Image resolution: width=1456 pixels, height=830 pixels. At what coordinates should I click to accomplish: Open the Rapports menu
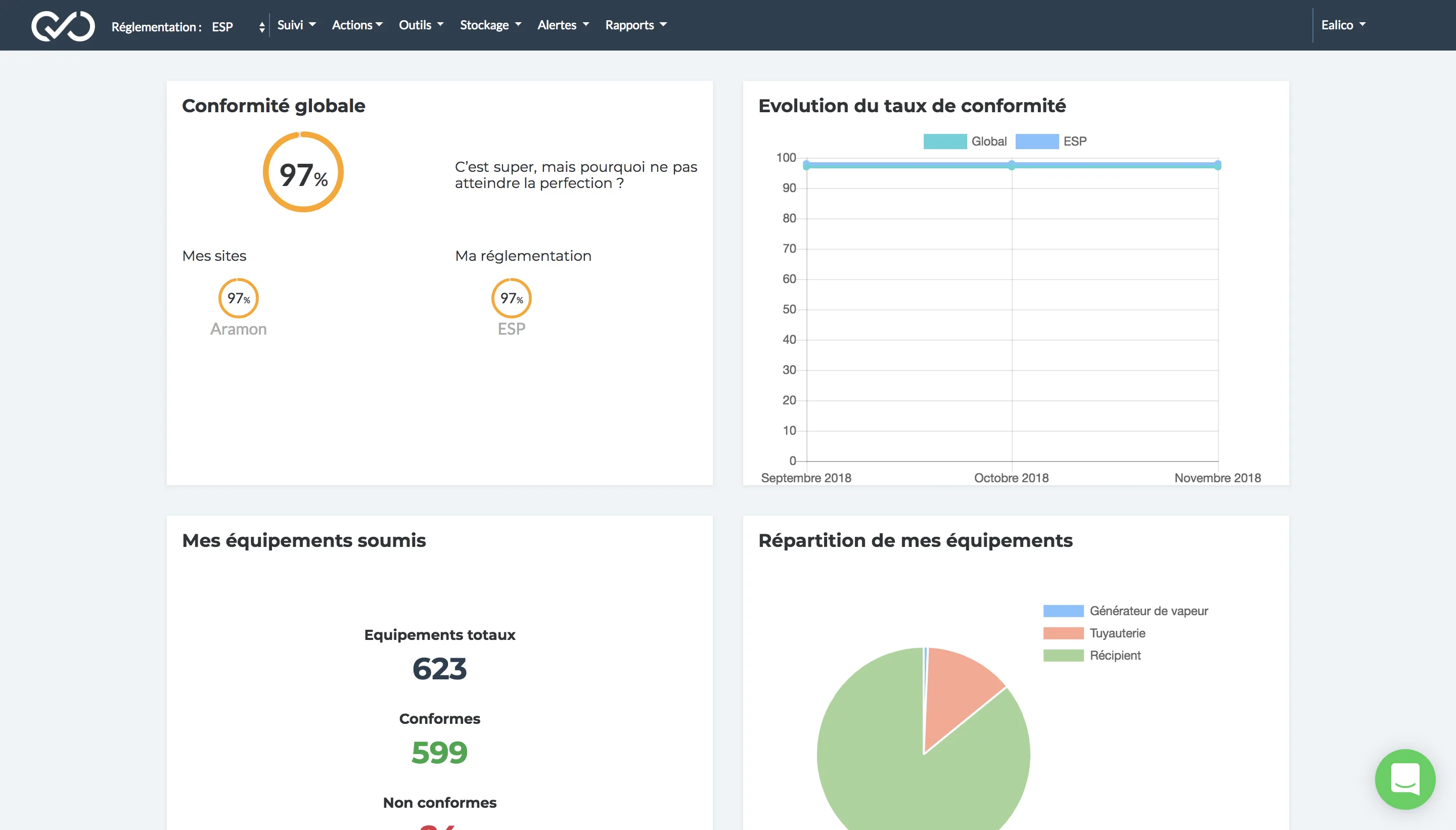tap(635, 25)
